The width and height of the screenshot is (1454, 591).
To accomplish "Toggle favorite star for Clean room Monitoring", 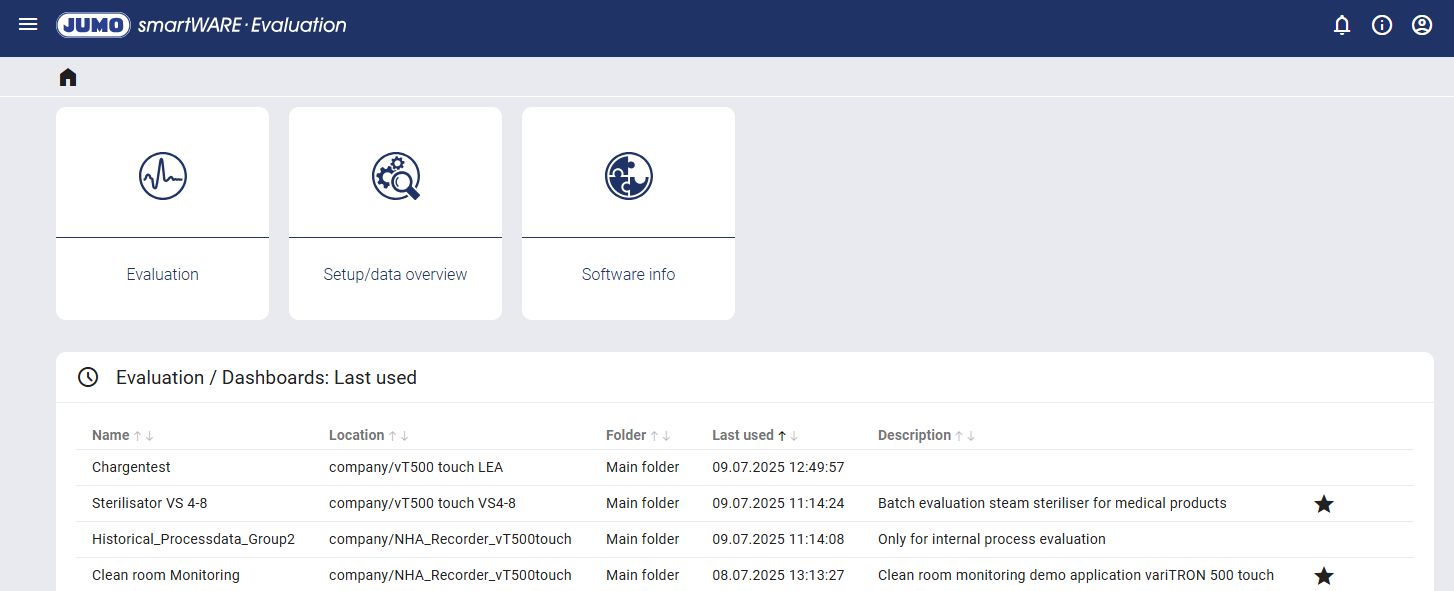I will [1323, 576].
